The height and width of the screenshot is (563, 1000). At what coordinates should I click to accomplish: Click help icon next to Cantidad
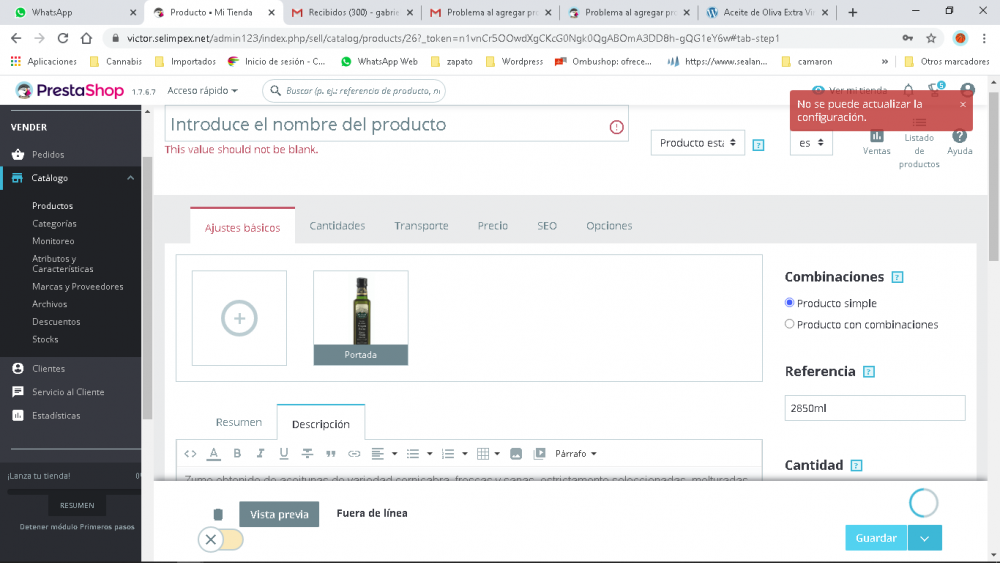(x=857, y=465)
